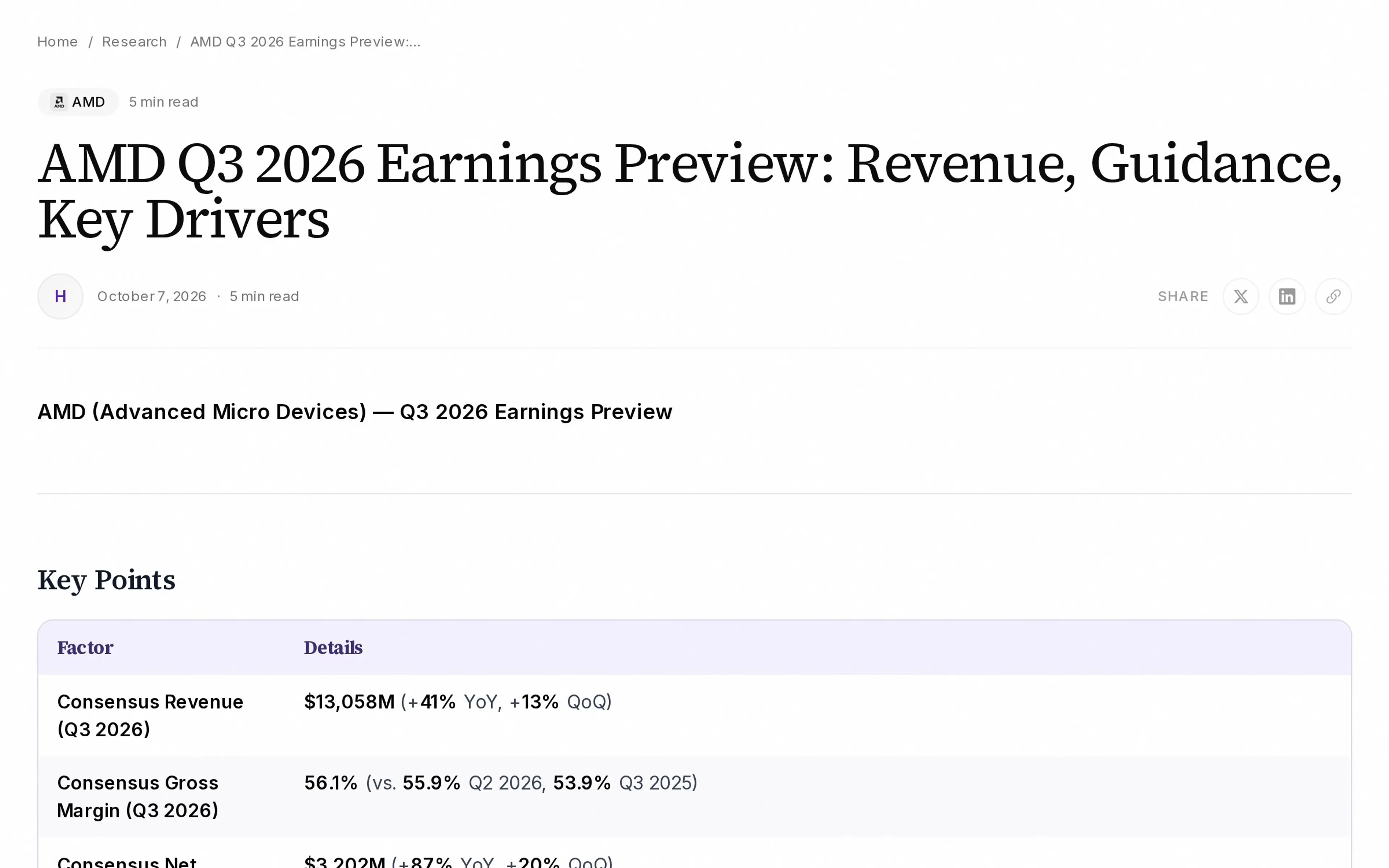The image size is (1389, 868).
Task: Go to the Home breadcrumb link
Action: tap(58, 42)
